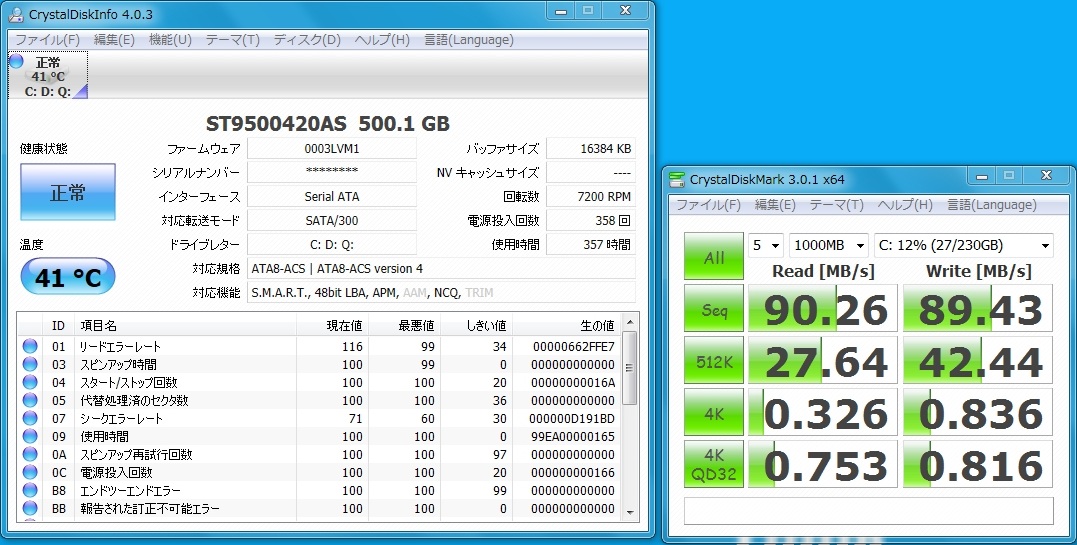The image size is (1077, 545).
Task: Click blue status icon for row 01 リードエラーレート
Action: tap(30, 346)
